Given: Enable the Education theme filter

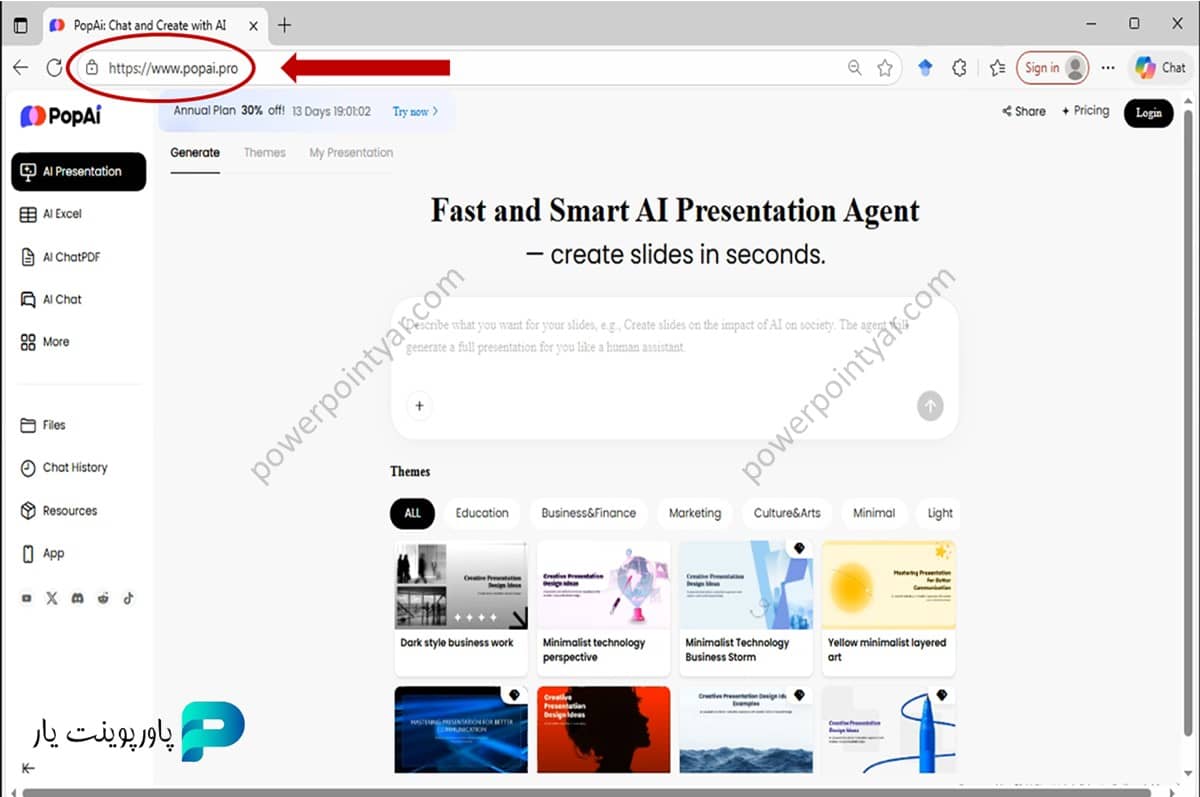Looking at the screenshot, I should coord(482,513).
